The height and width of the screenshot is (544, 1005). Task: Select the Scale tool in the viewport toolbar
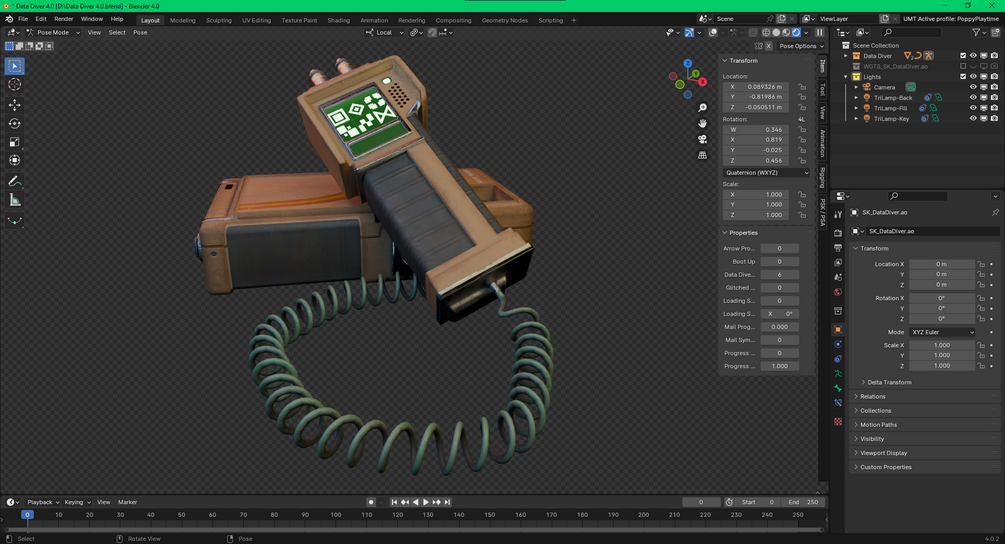[15, 142]
